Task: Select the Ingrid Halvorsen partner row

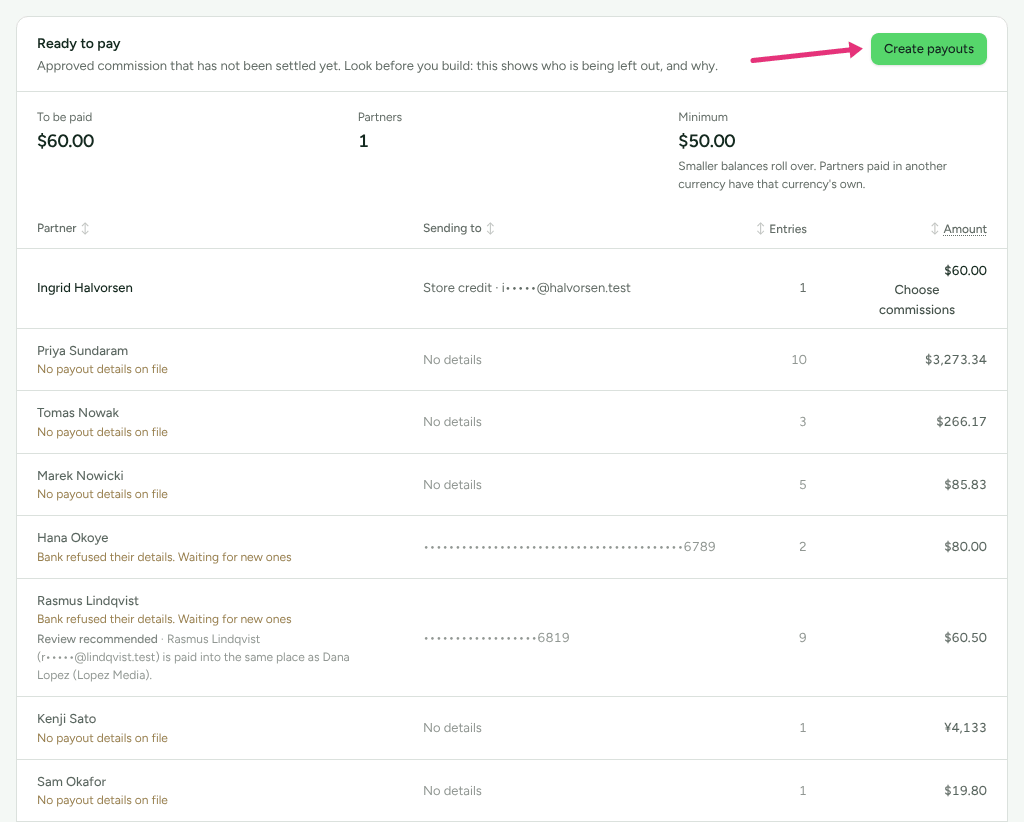Action: pyautogui.click(x=512, y=289)
